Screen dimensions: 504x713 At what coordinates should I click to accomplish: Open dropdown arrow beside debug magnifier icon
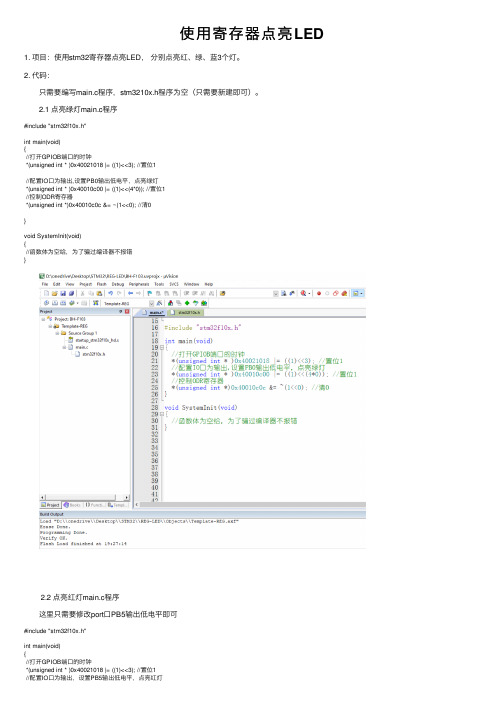tap(309, 294)
